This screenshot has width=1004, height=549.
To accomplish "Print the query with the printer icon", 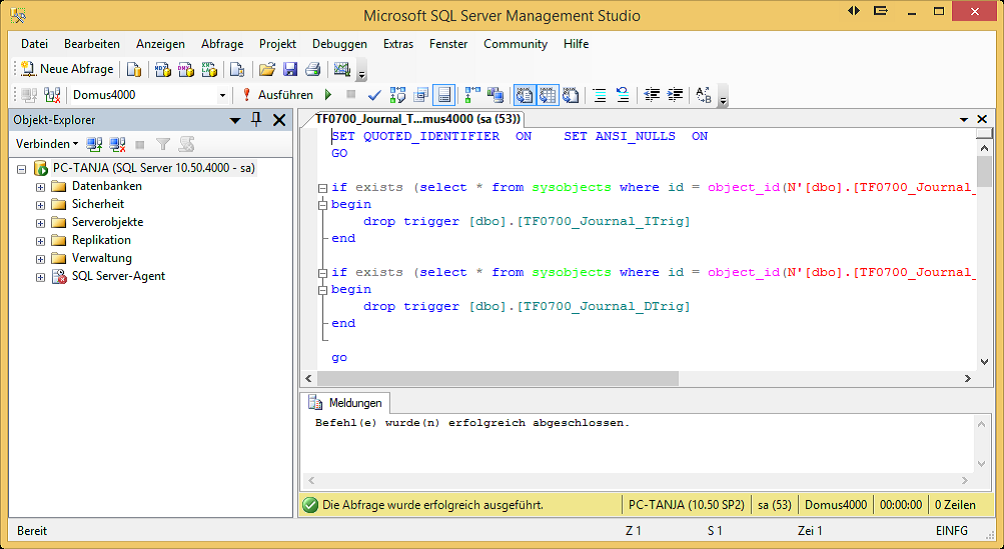I will [312, 69].
